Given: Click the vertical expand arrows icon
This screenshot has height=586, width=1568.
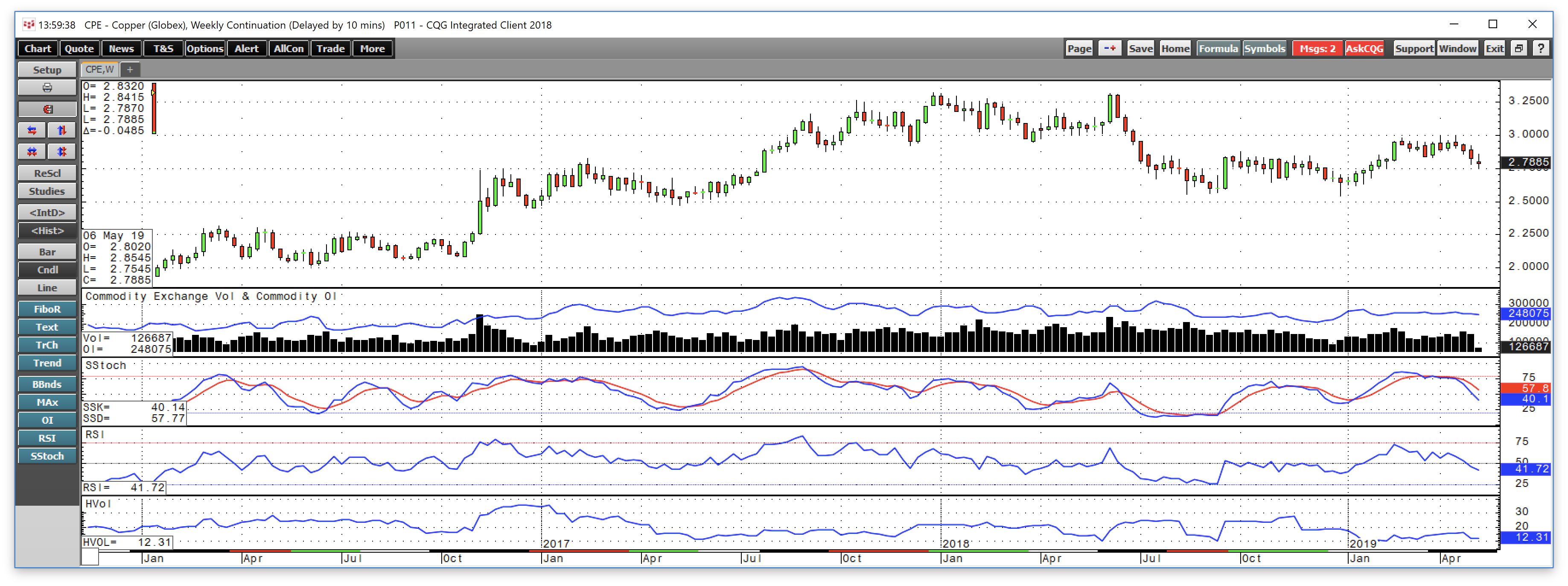Looking at the screenshot, I should click(61, 152).
